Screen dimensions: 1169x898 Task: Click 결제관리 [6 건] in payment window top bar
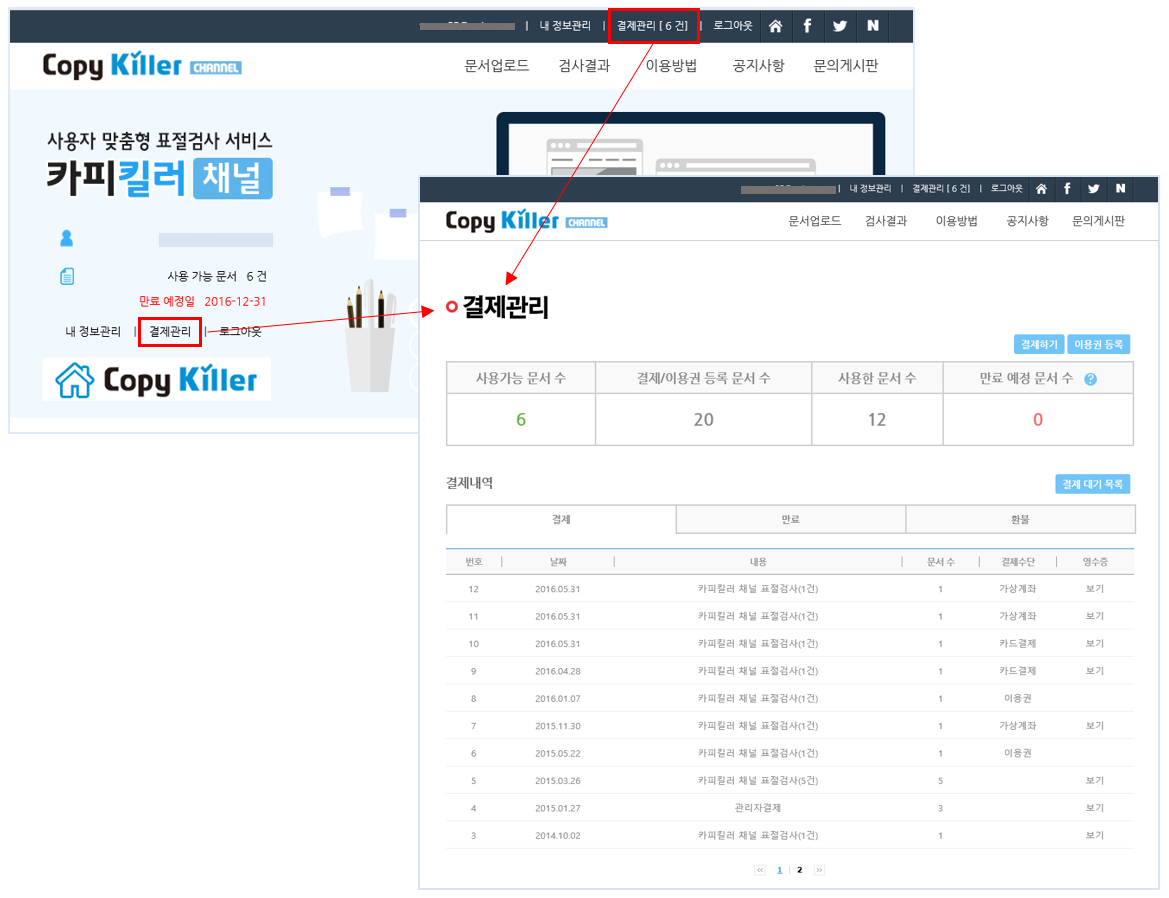pyautogui.click(x=941, y=189)
